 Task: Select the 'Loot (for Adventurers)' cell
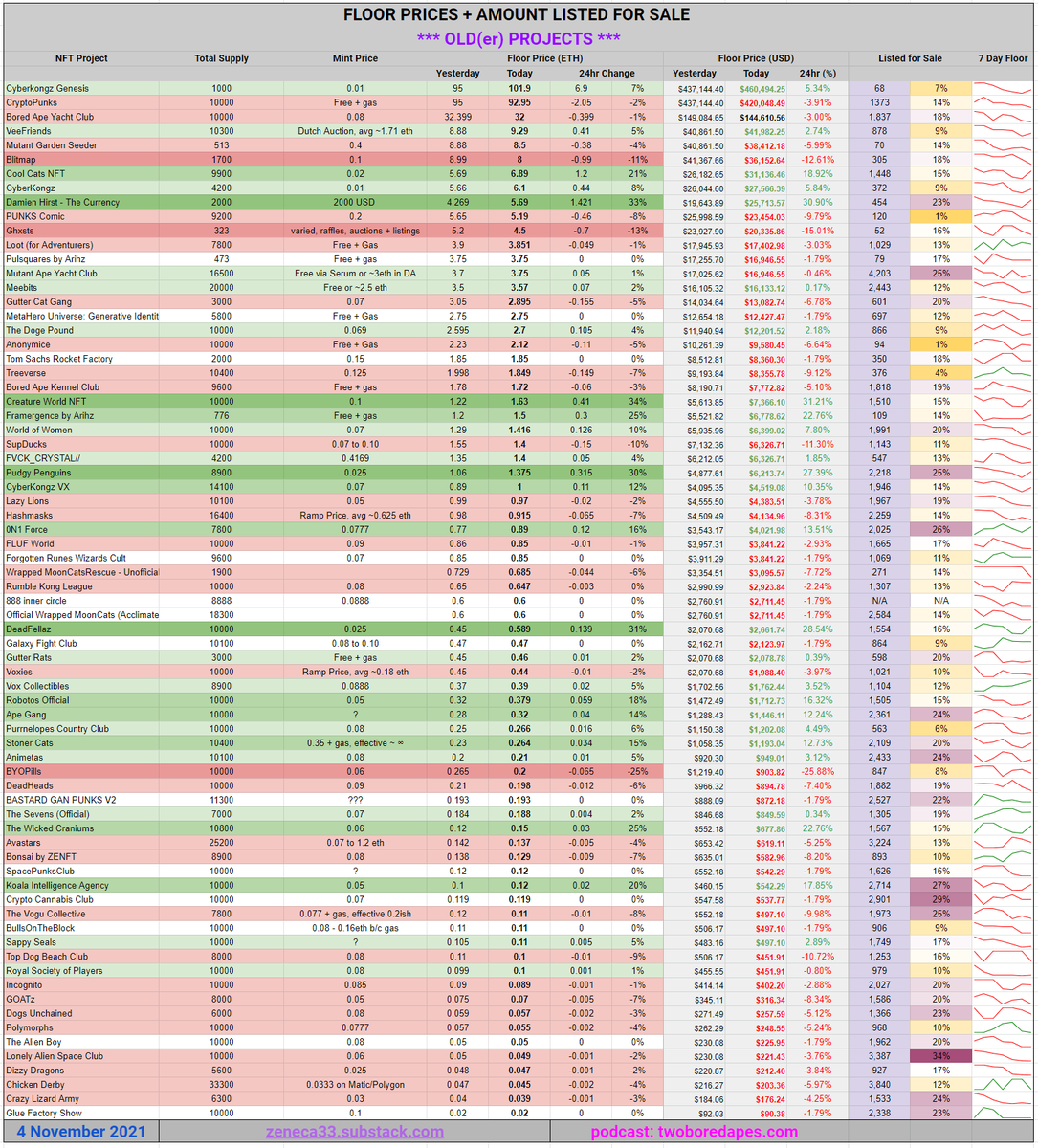click(x=80, y=245)
